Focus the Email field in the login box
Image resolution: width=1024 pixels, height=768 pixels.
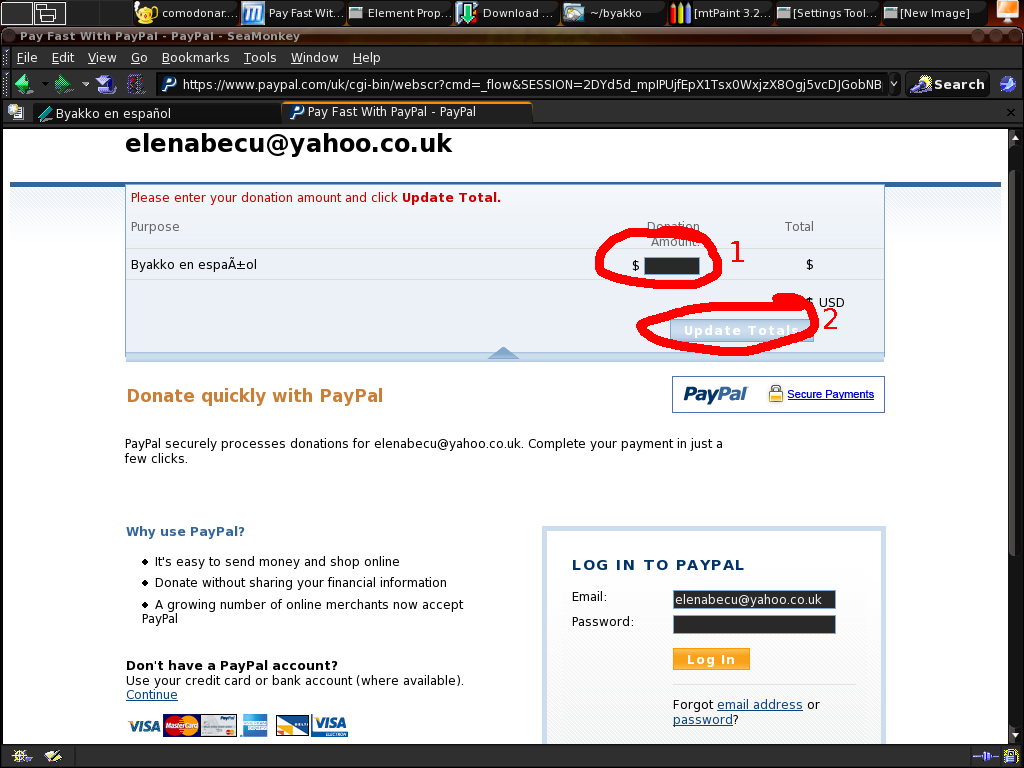754,600
